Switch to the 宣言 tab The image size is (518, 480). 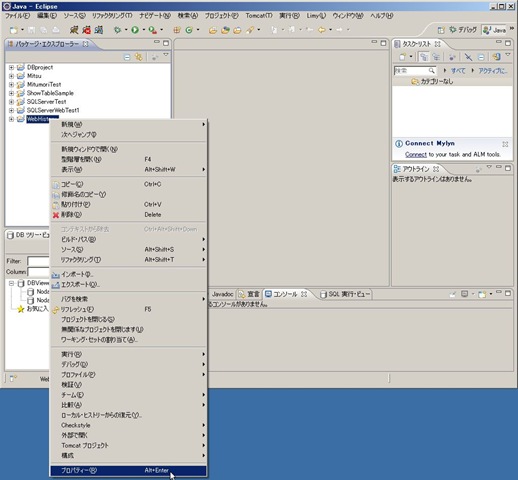(x=249, y=294)
